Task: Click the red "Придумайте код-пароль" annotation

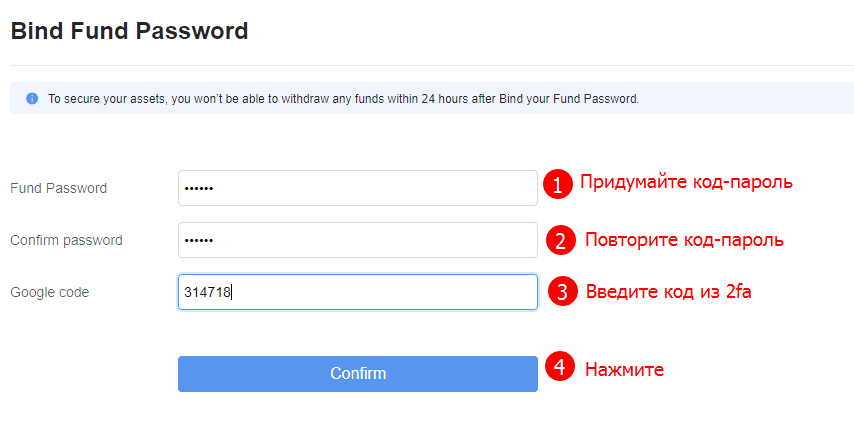Action: (x=686, y=182)
